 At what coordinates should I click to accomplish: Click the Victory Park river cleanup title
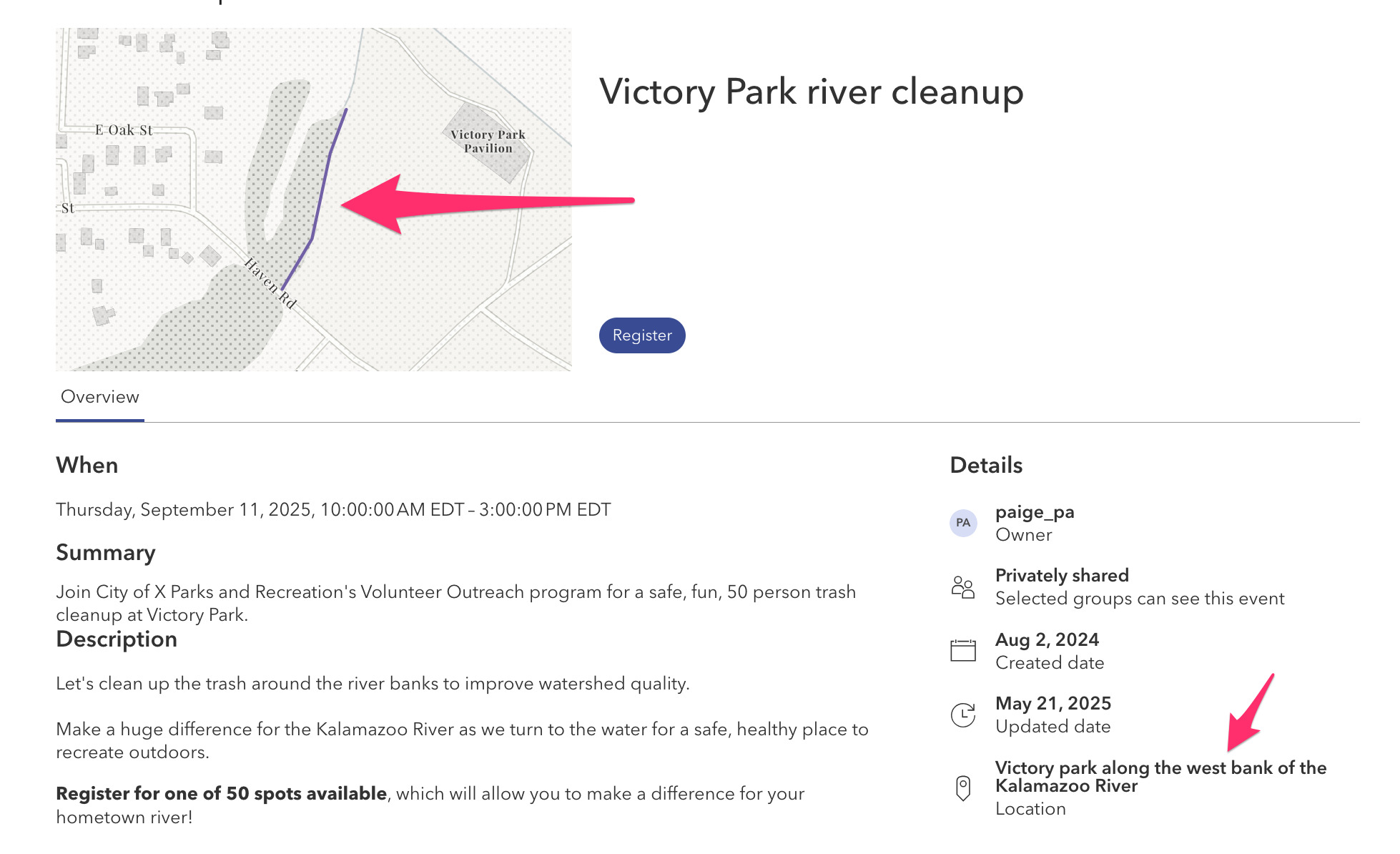[812, 92]
